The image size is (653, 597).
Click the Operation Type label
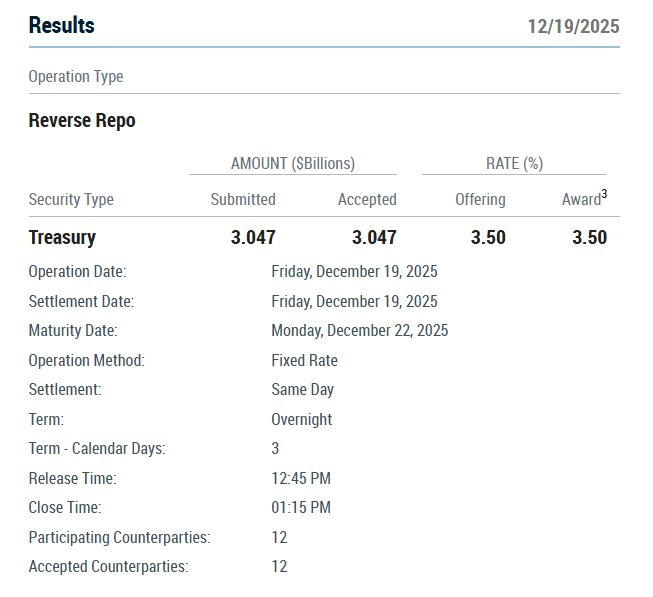pyautogui.click(x=76, y=77)
